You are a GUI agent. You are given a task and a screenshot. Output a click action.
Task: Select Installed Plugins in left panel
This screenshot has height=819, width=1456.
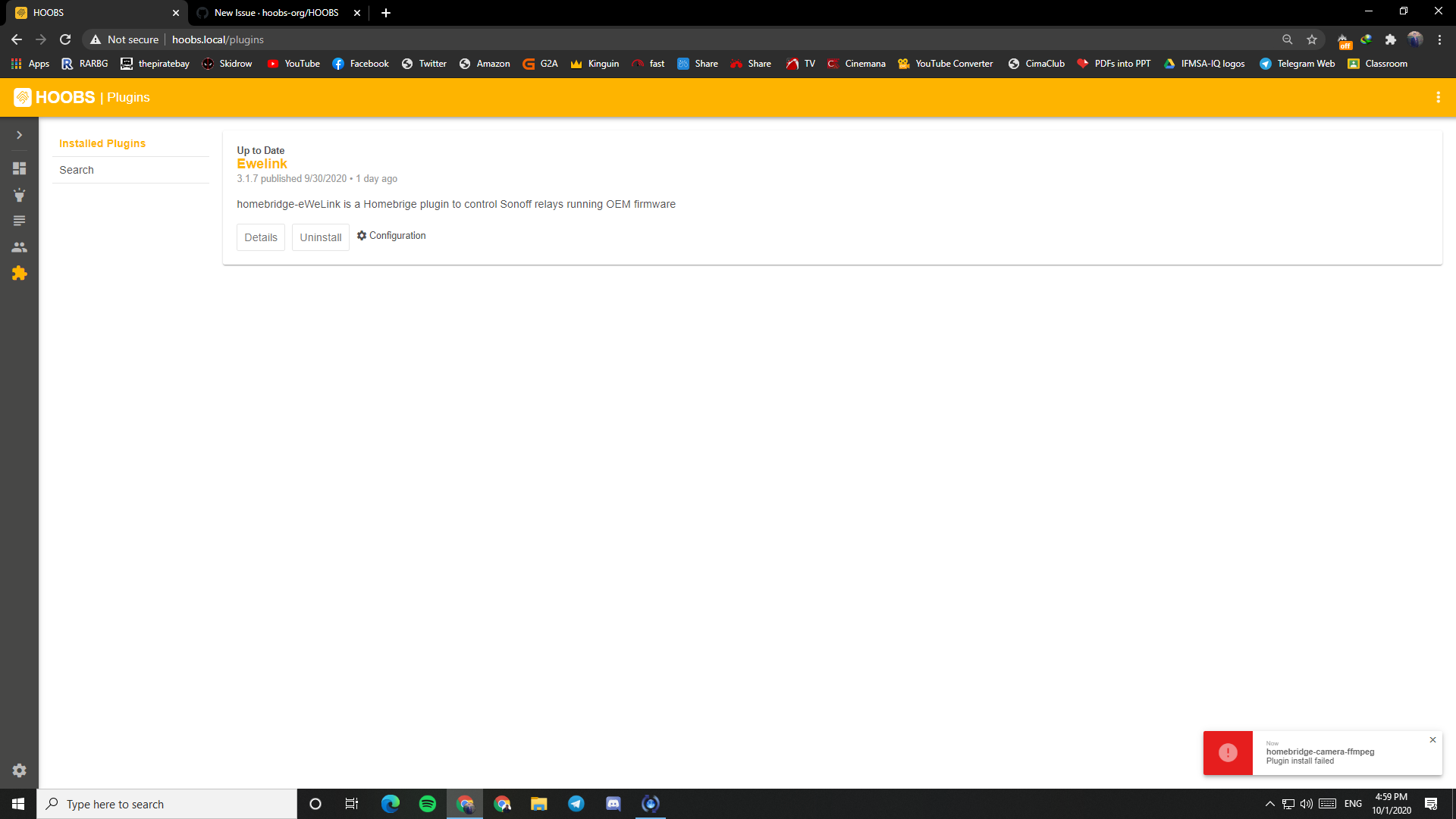pos(102,143)
